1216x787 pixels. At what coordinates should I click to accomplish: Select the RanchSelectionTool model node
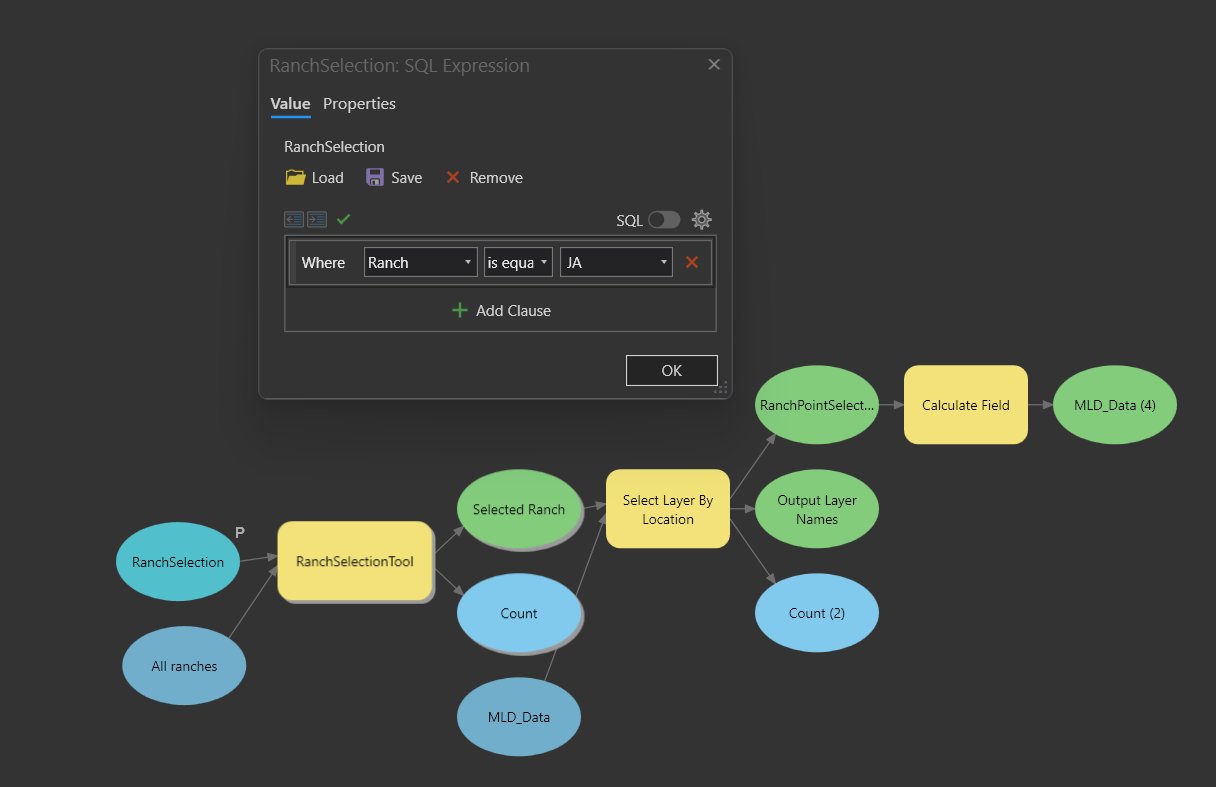[355, 561]
